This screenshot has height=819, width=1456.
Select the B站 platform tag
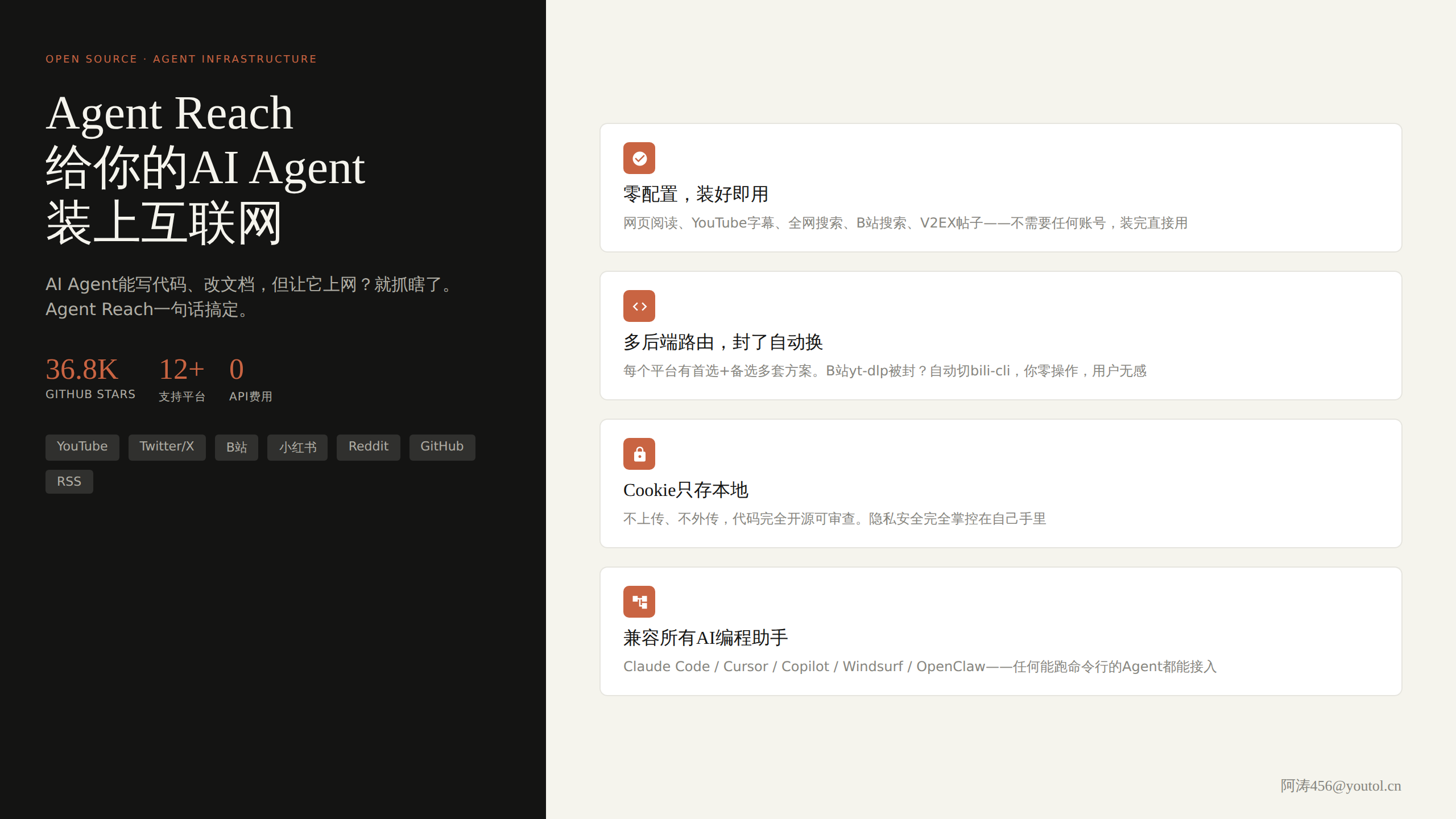(x=237, y=447)
